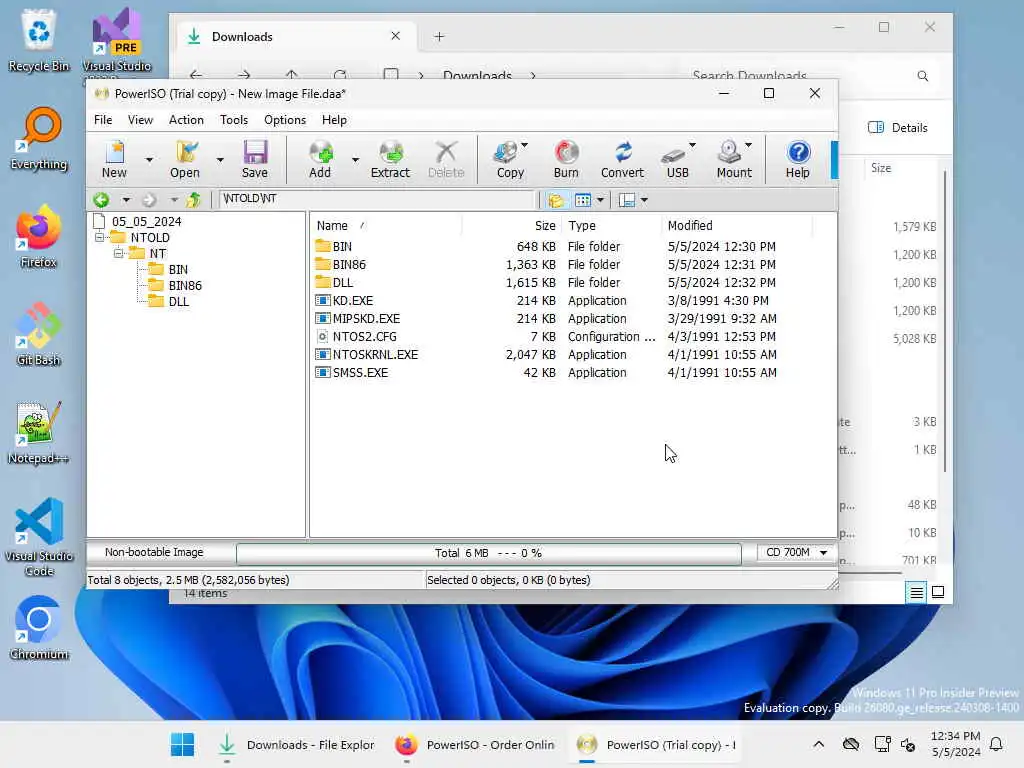Viewport: 1024px width, 768px height.
Task: Open the View menu
Action: tap(140, 120)
